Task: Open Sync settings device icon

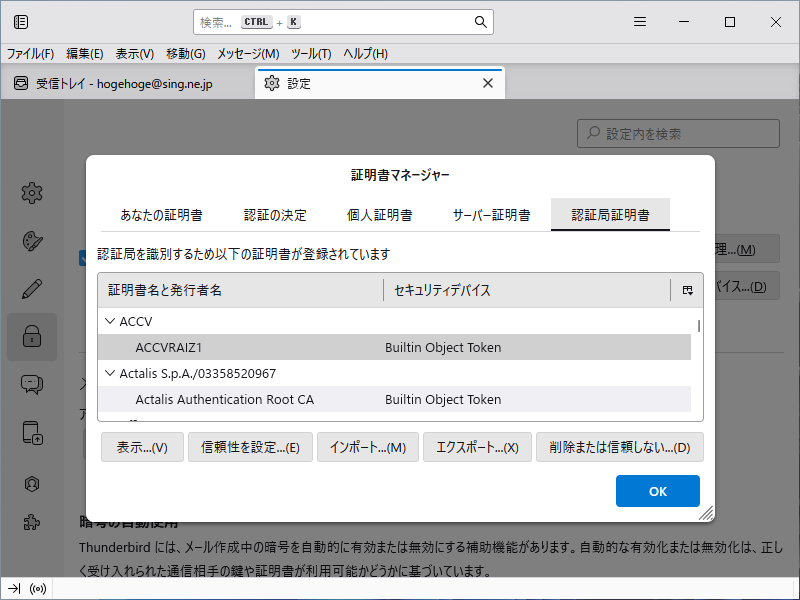Action: click(x=32, y=433)
